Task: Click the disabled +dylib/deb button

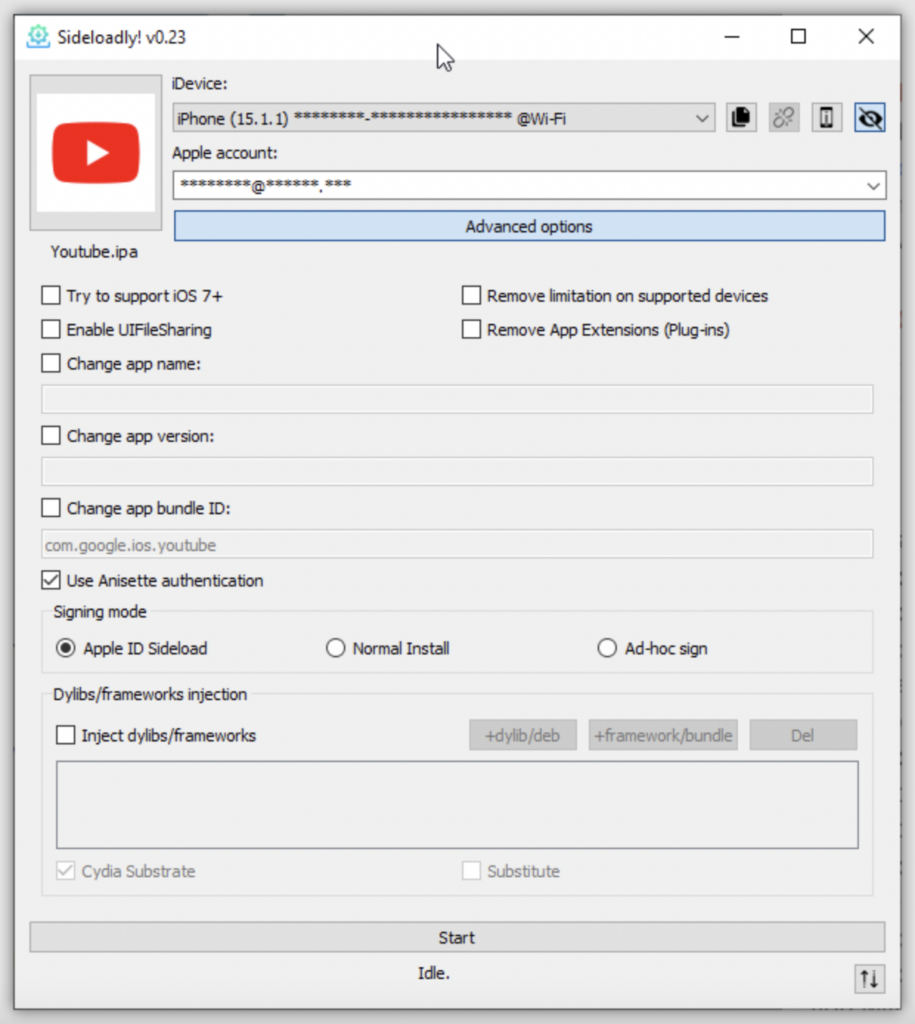Action: pos(522,734)
